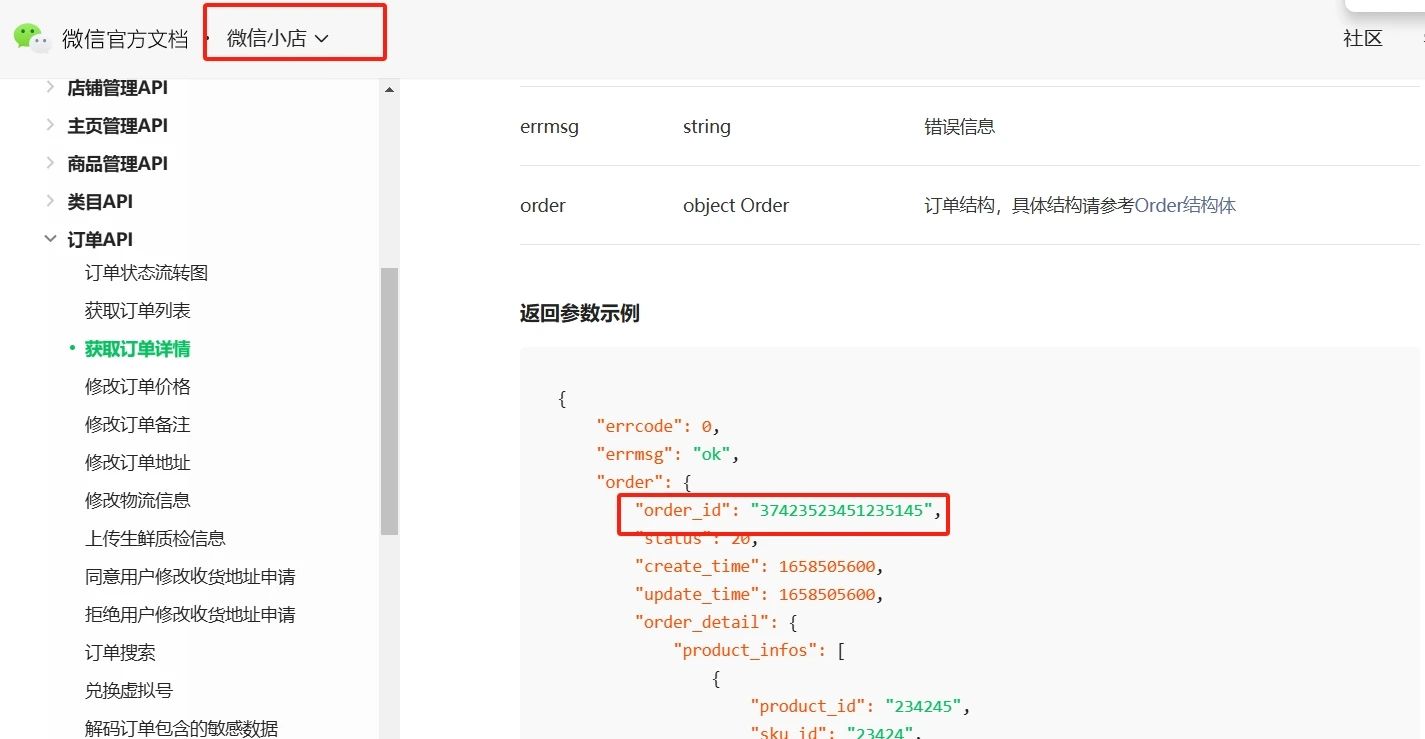Open 微信官方文档 home link
This screenshot has height=739, width=1425.
(x=125, y=39)
